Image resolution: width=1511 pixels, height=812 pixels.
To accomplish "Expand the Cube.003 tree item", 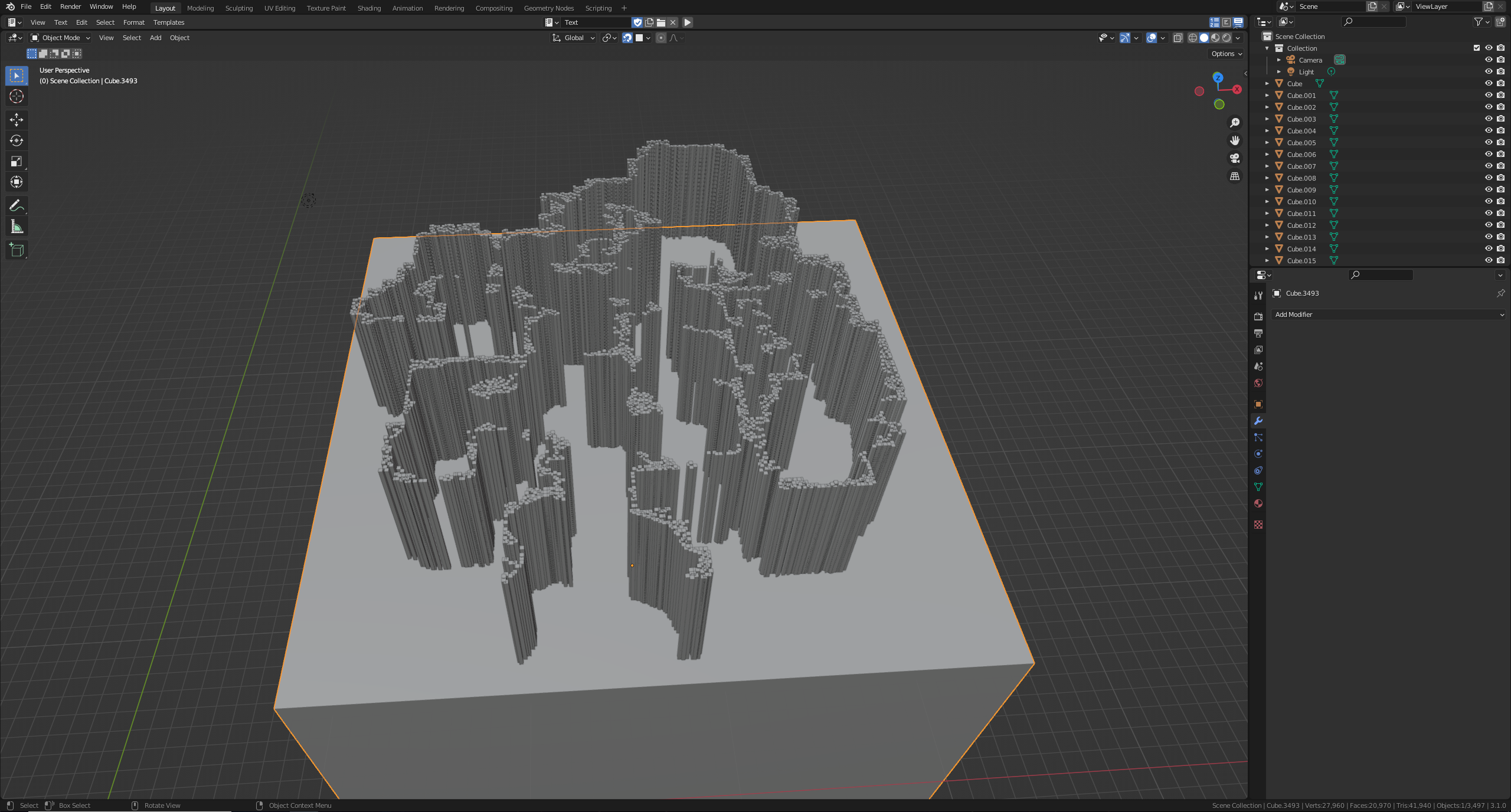I will [1267, 119].
